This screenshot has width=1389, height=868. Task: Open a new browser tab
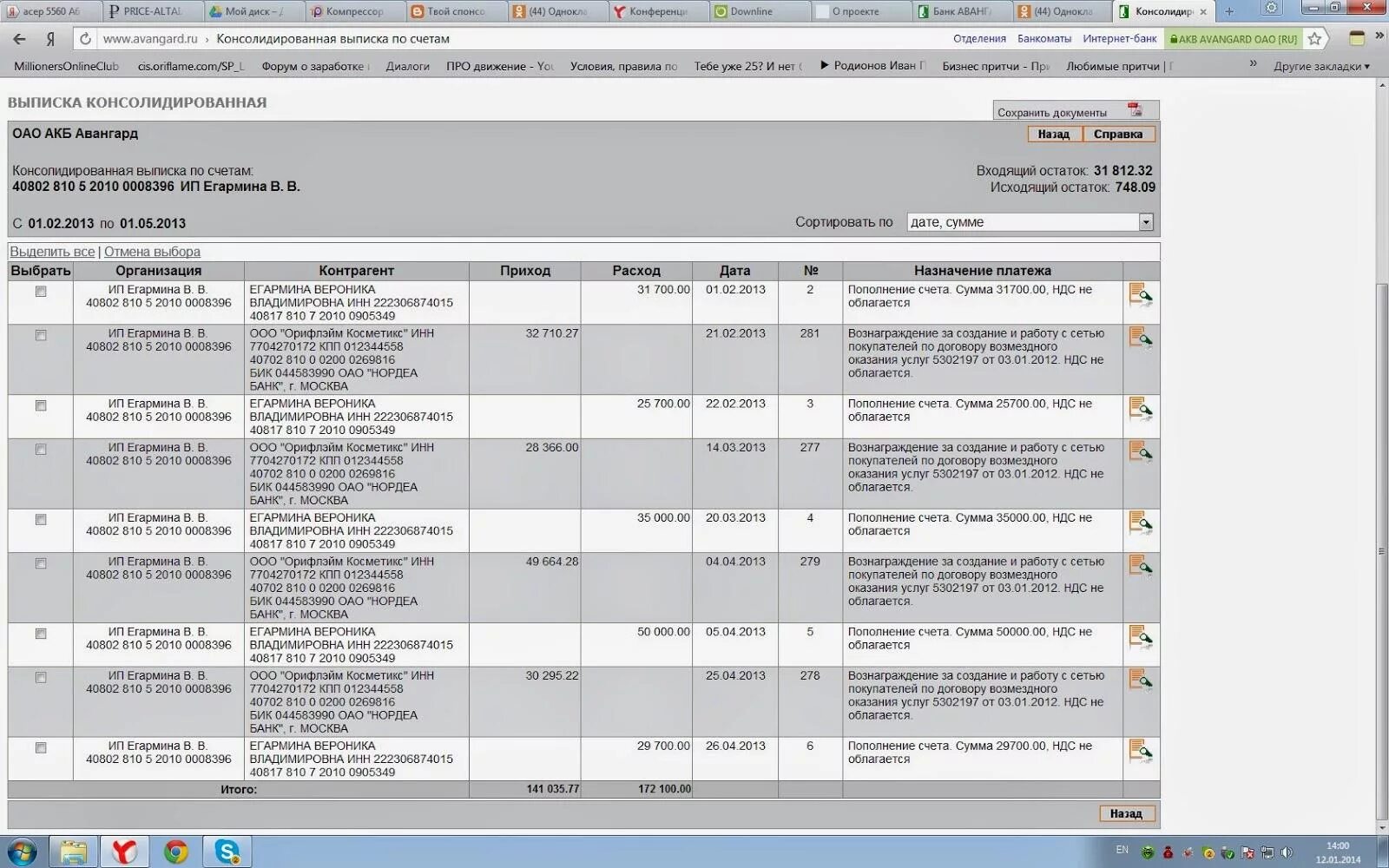click(x=1228, y=11)
